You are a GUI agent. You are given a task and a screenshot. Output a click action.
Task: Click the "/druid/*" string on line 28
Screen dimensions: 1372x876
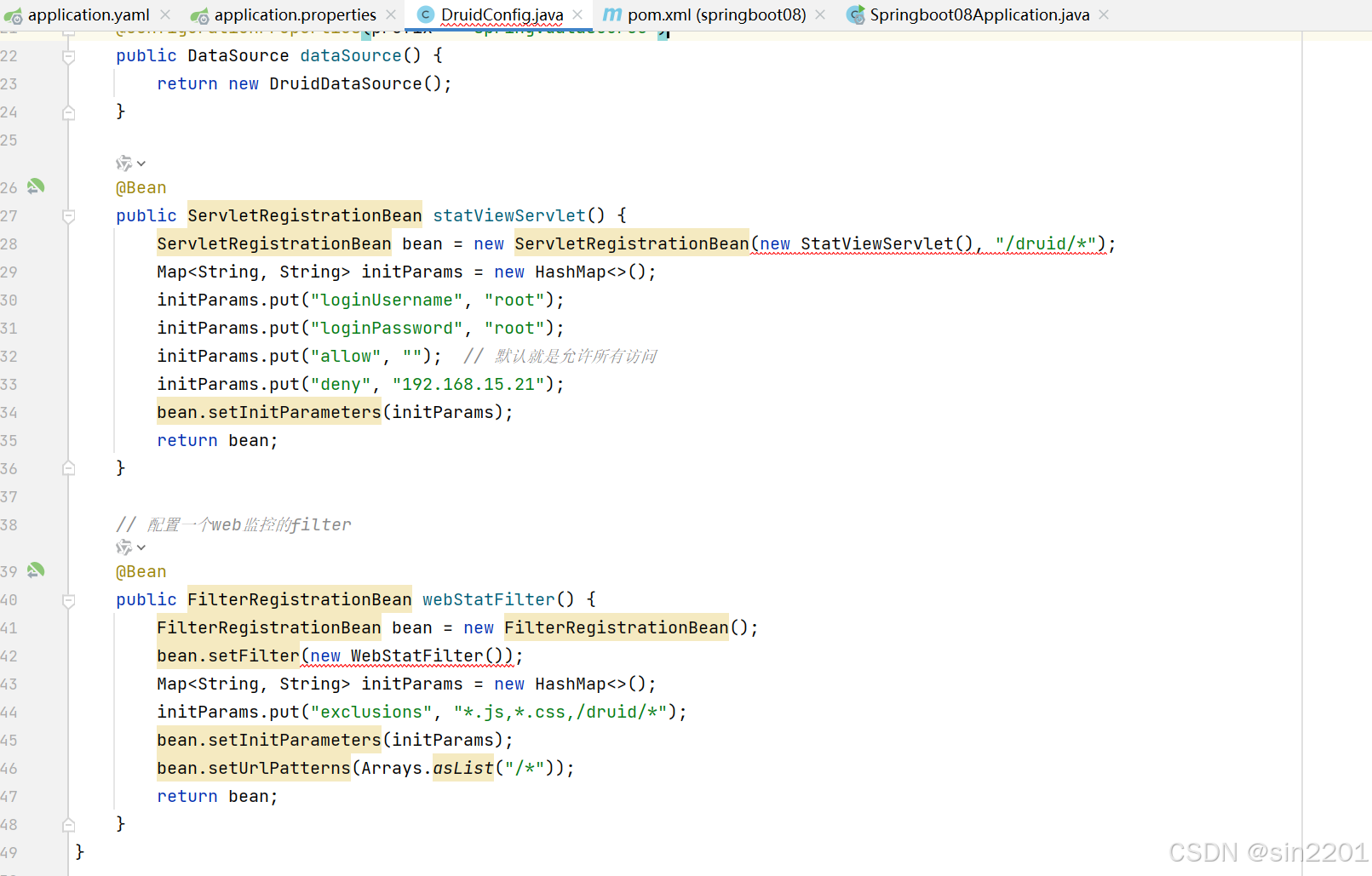coord(1045,243)
